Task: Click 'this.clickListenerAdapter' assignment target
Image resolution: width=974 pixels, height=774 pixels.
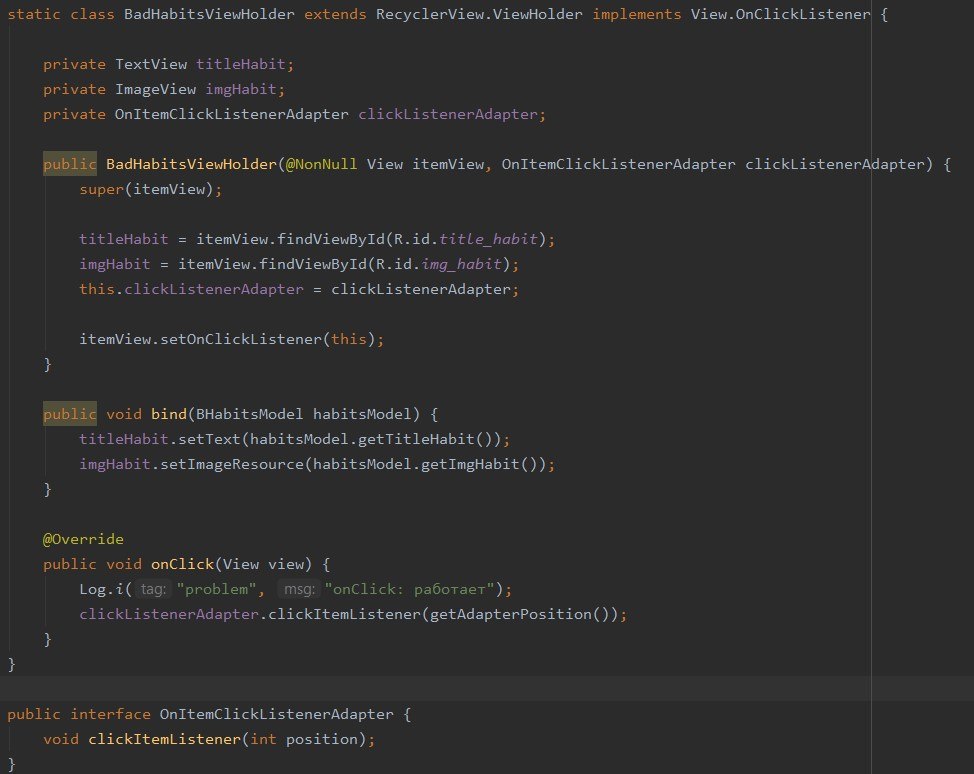Action: click(191, 289)
